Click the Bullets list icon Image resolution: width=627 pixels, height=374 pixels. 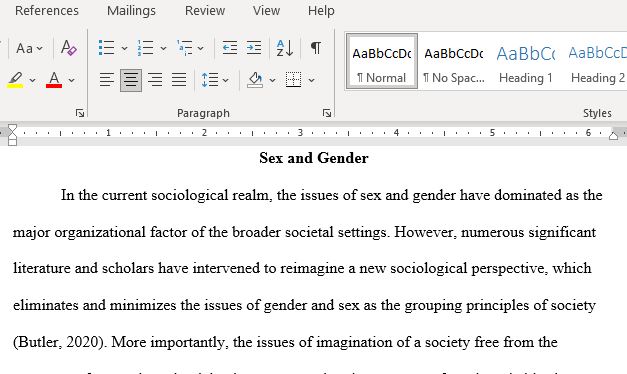click(106, 48)
